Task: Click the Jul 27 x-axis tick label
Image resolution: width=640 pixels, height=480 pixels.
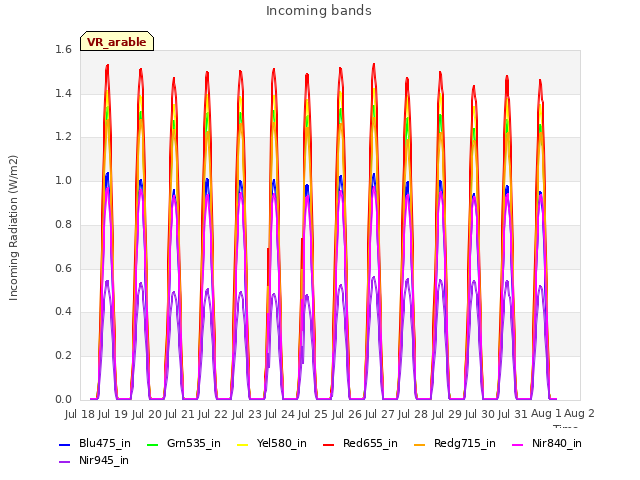Action: pos(380,414)
